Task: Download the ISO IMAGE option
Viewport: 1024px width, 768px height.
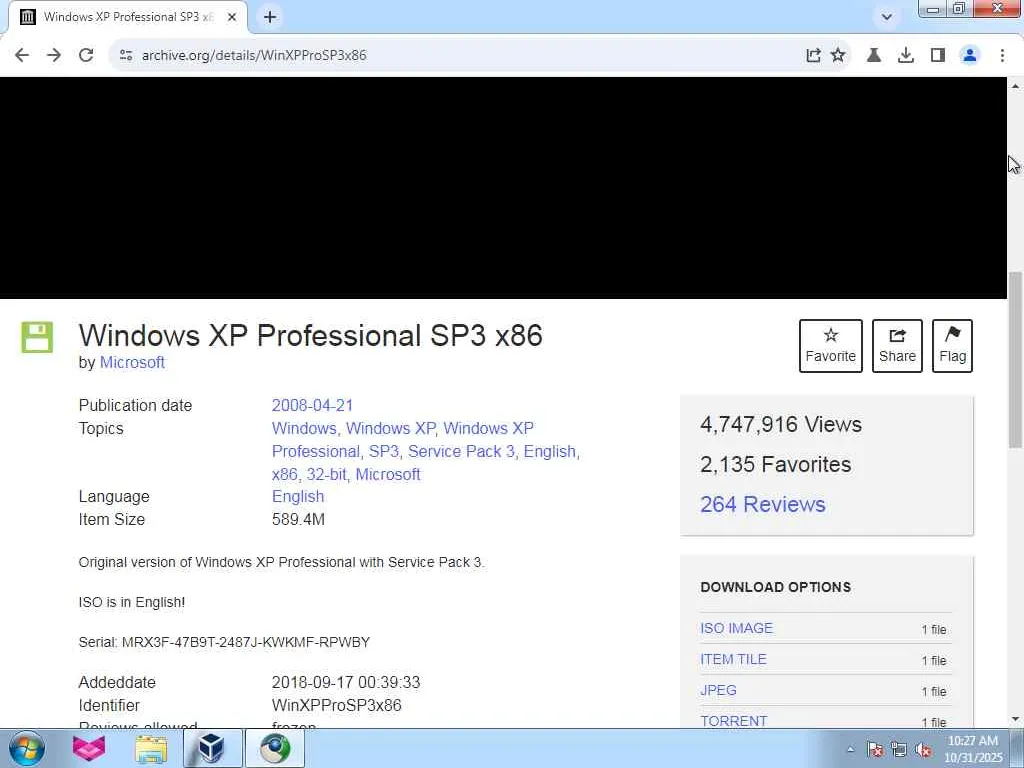Action: [737, 628]
